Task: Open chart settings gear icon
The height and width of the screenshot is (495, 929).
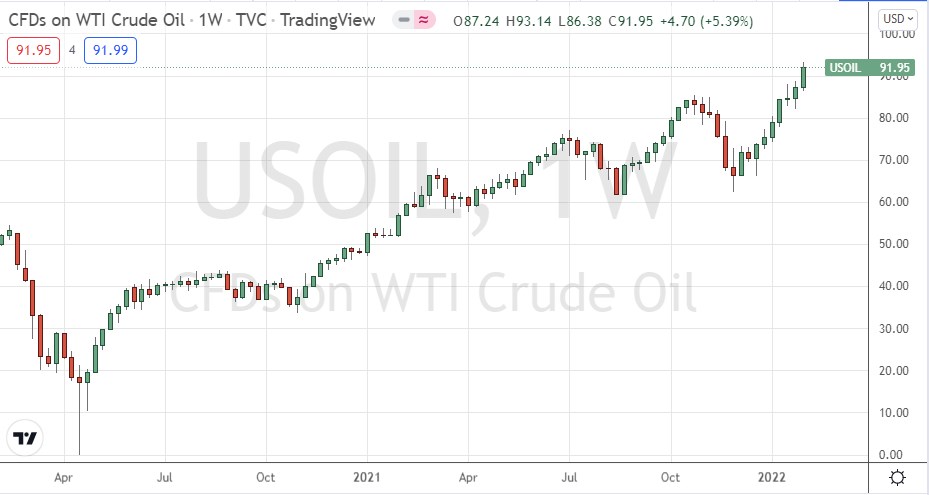Action: (x=898, y=477)
